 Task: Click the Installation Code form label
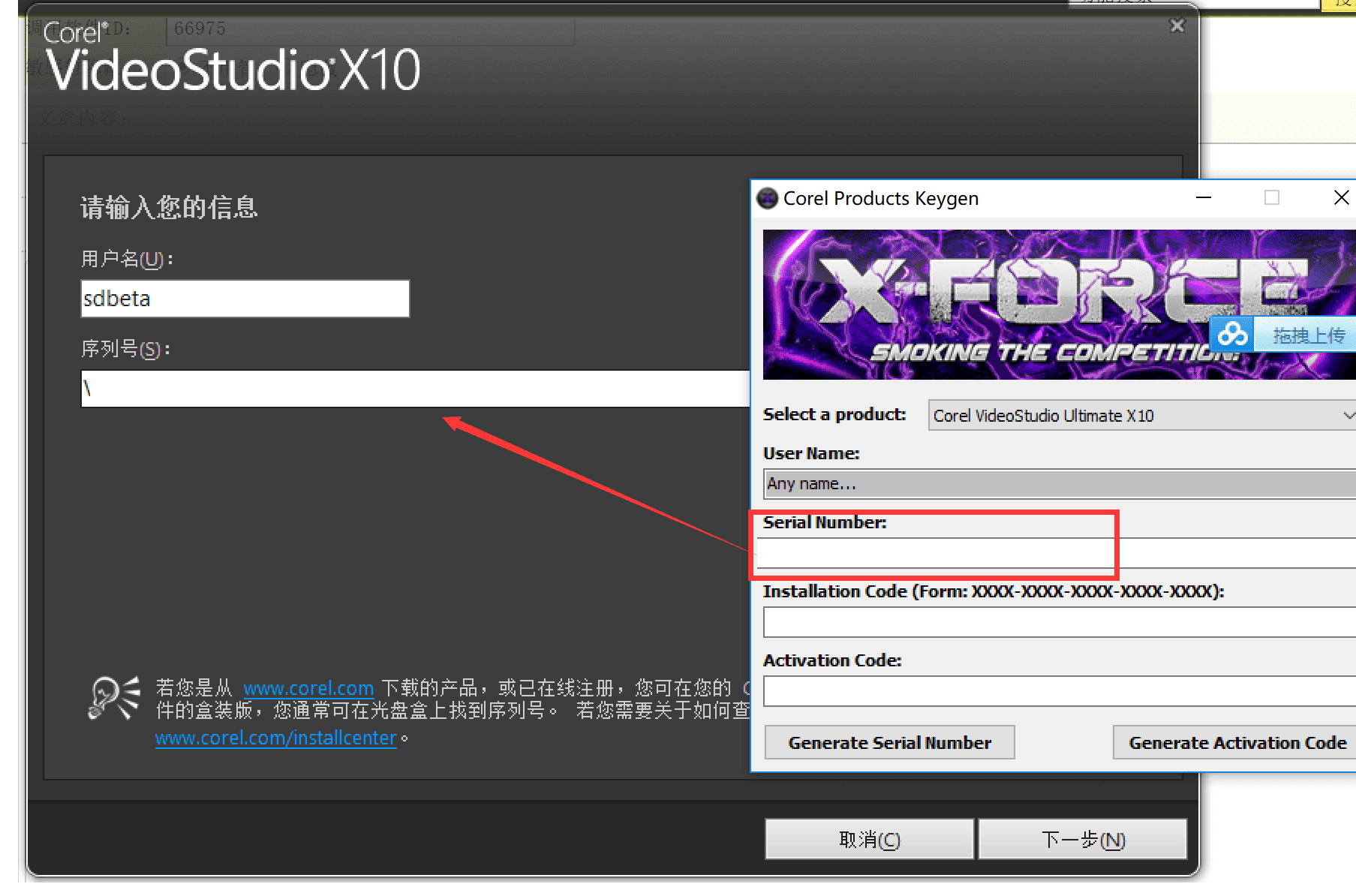pyautogui.click(x=994, y=591)
